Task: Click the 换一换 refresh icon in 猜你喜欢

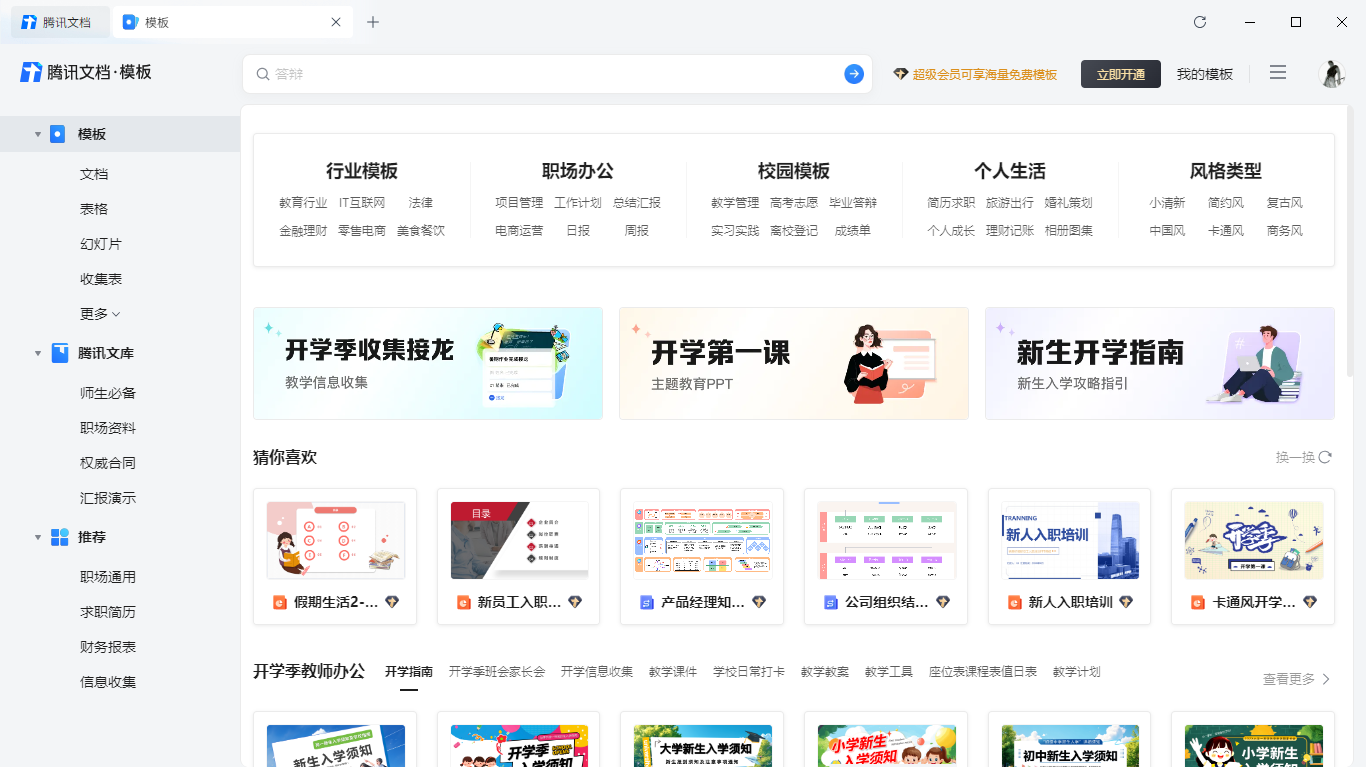Action: 1322,456
